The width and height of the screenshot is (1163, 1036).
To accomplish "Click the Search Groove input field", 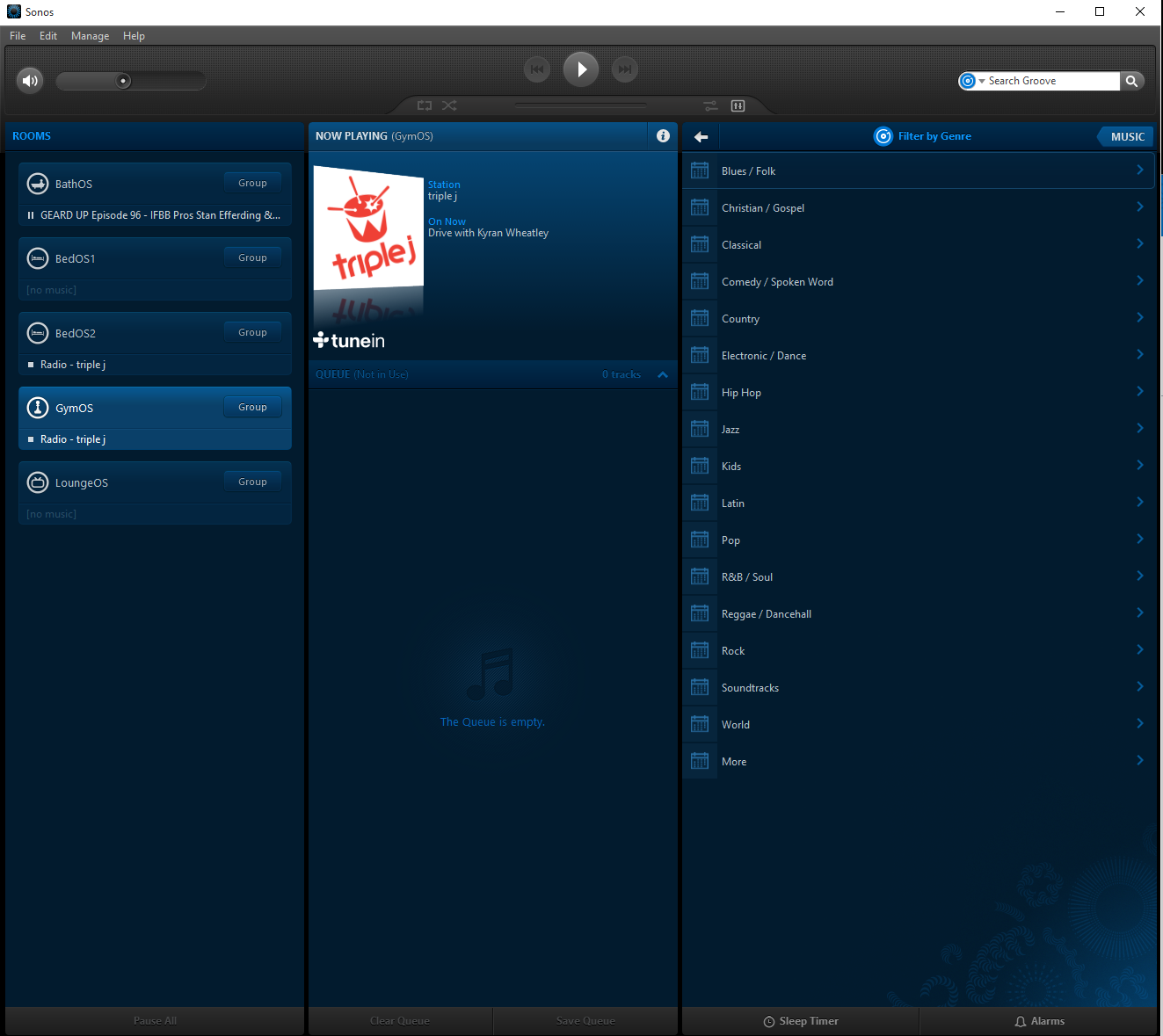I will (1050, 81).
